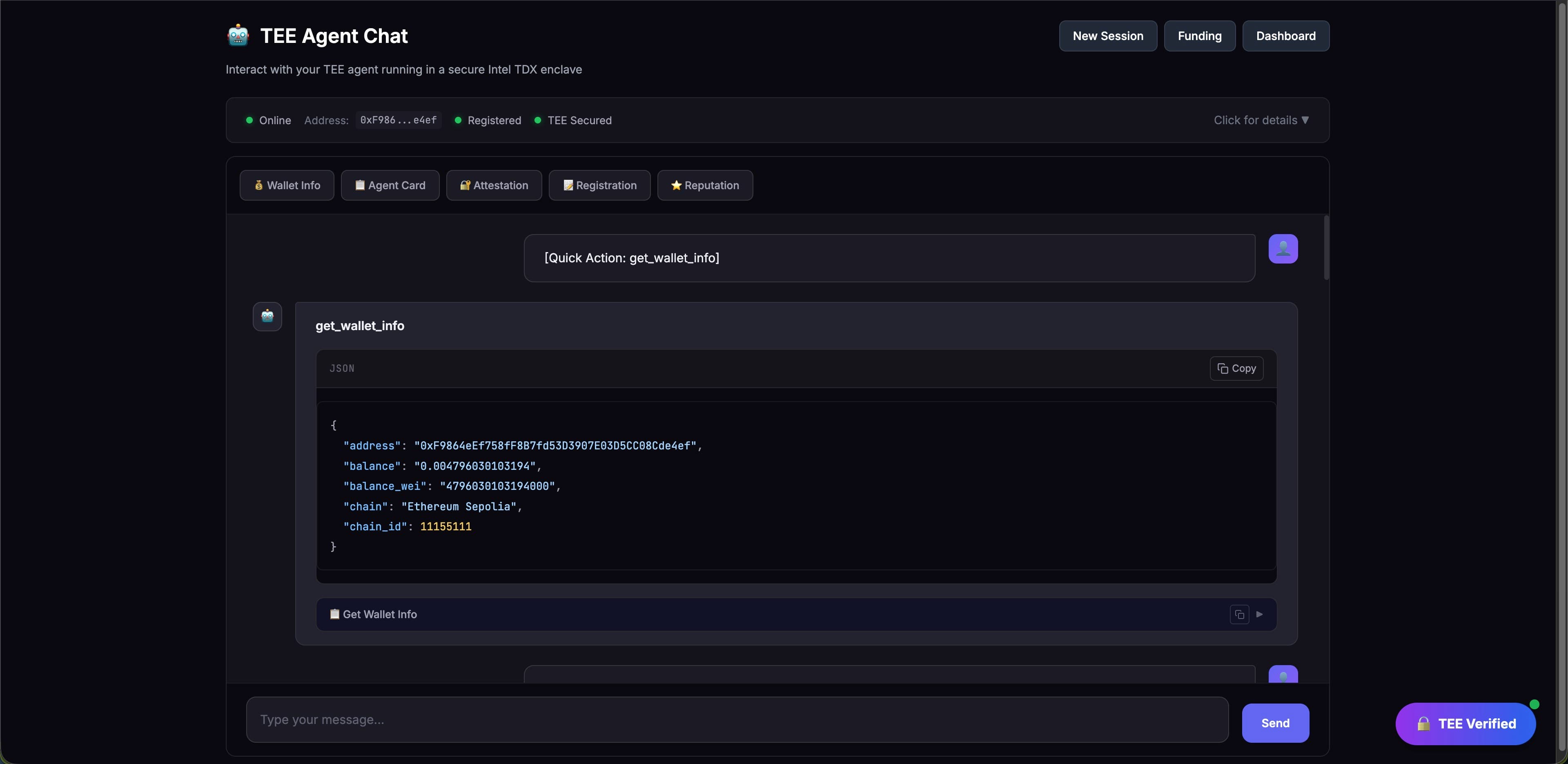
Task: Select the Attestation quick action
Action: pos(494,185)
